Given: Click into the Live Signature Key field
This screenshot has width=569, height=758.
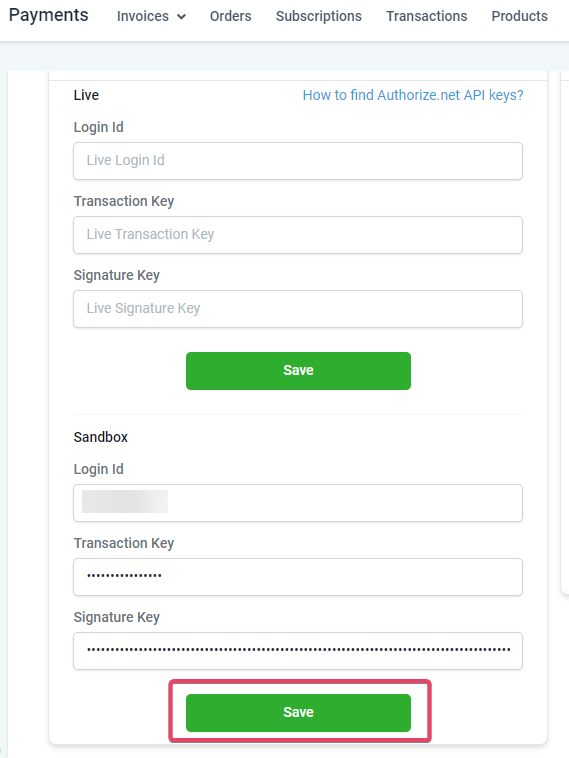Looking at the screenshot, I should click(298, 309).
